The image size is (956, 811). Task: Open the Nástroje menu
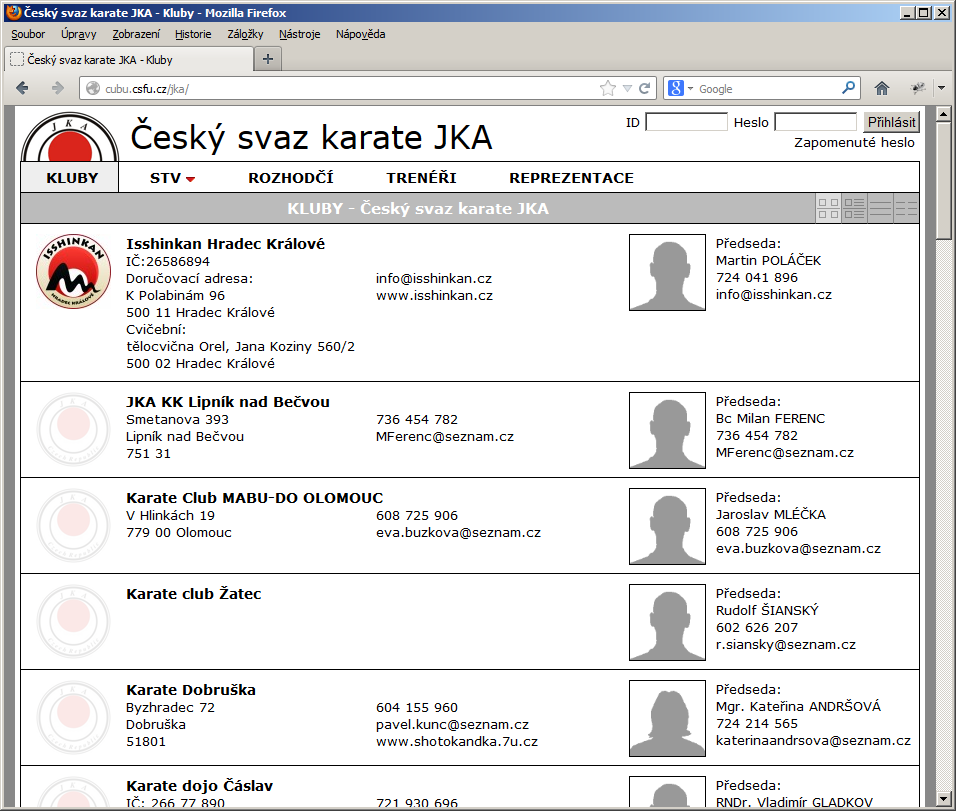[299, 34]
